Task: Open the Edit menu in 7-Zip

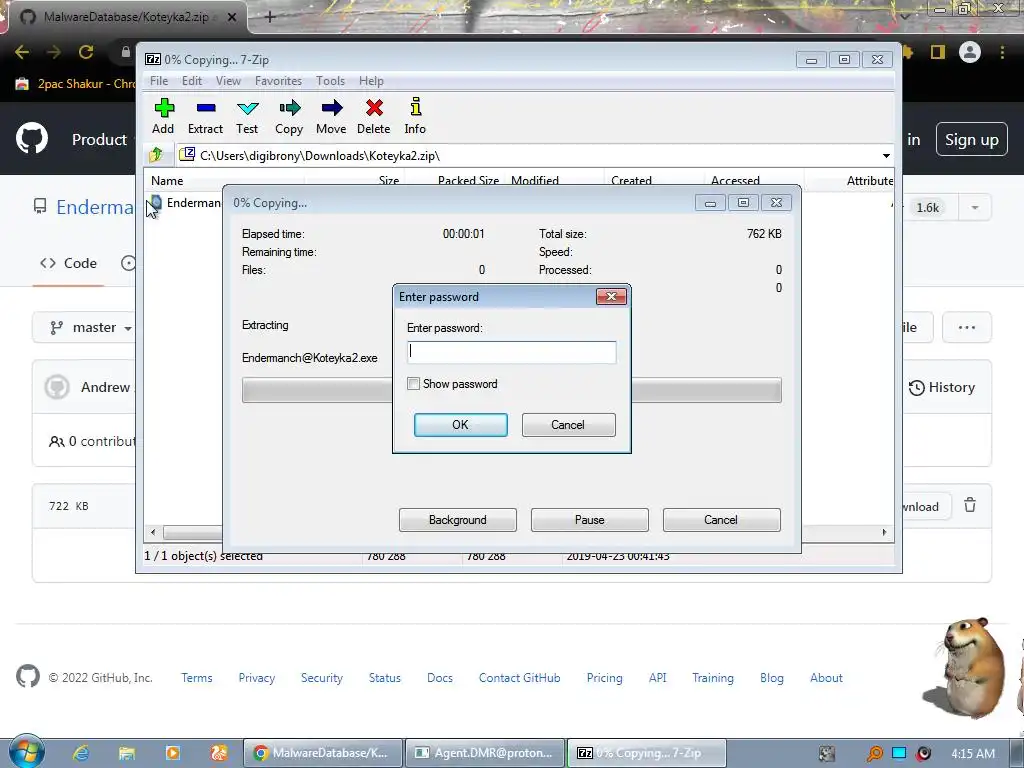Action: point(191,80)
